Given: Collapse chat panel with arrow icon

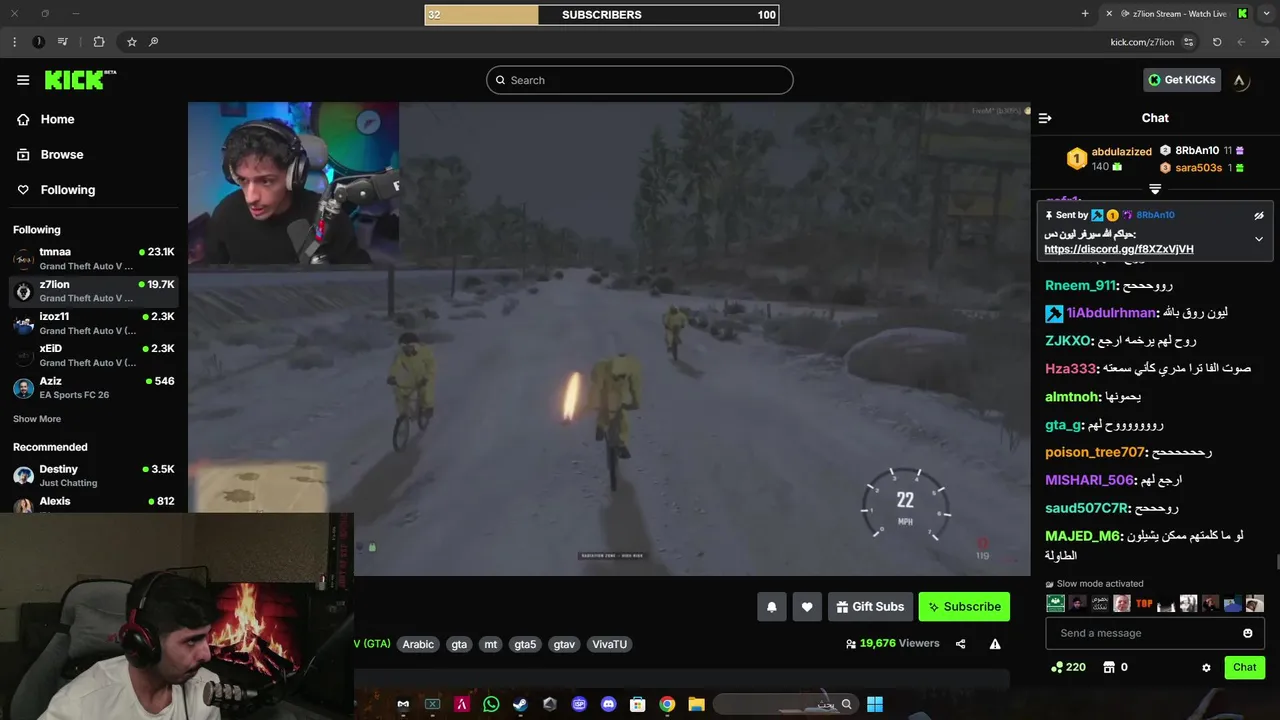Looking at the screenshot, I should tap(1045, 118).
